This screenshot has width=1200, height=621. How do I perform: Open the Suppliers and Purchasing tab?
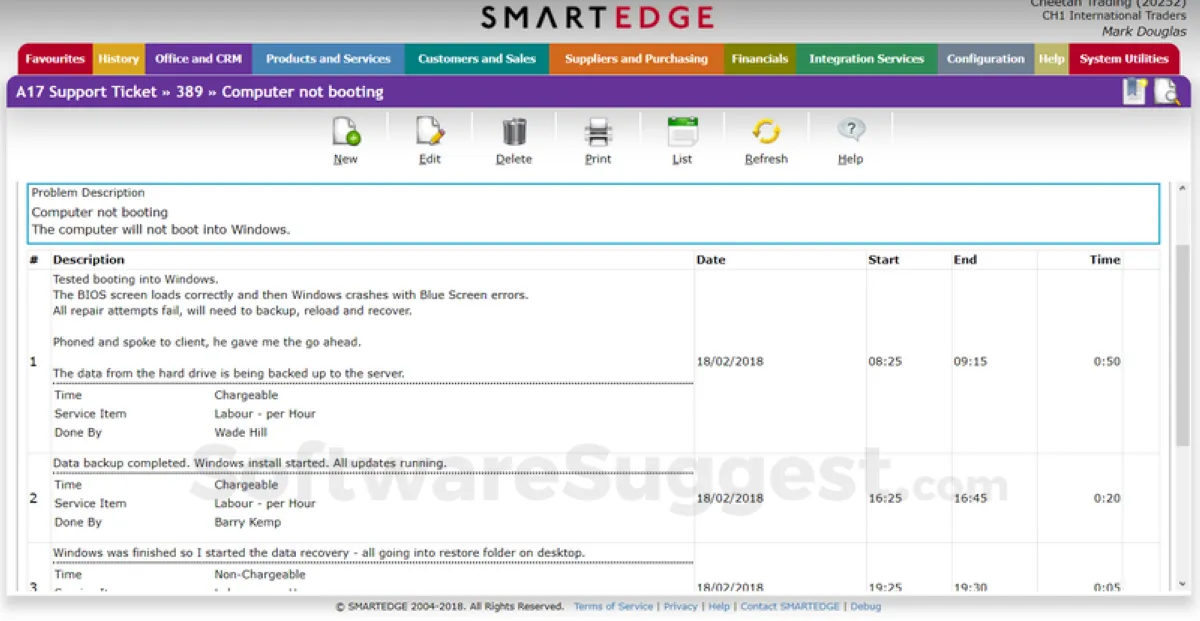pyautogui.click(x=636, y=59)
